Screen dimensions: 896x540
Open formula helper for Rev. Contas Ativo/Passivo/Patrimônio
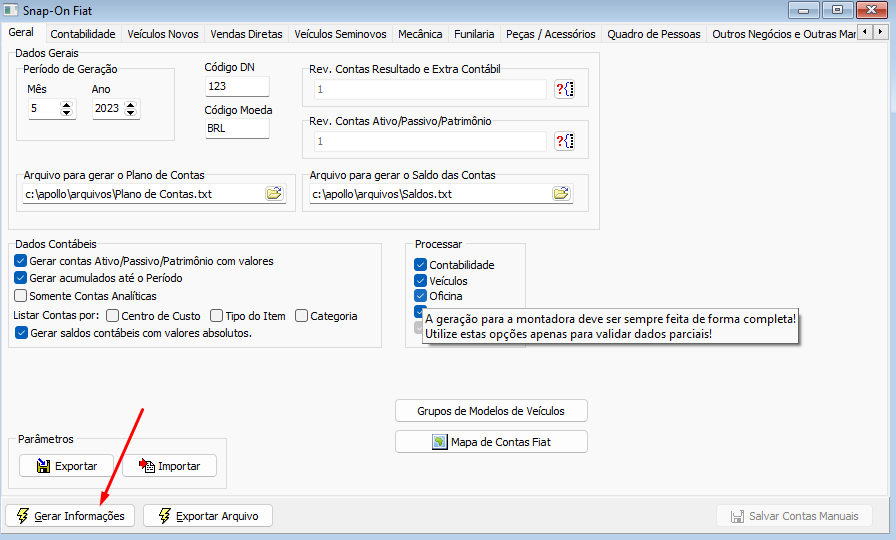[565, 141]
